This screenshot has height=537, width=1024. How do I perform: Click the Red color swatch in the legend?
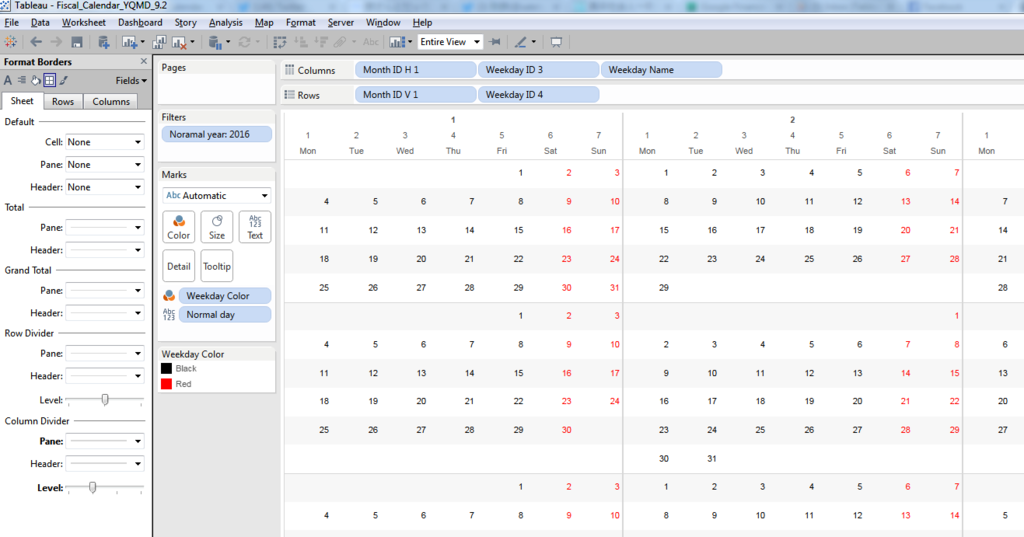click(167, 384)
